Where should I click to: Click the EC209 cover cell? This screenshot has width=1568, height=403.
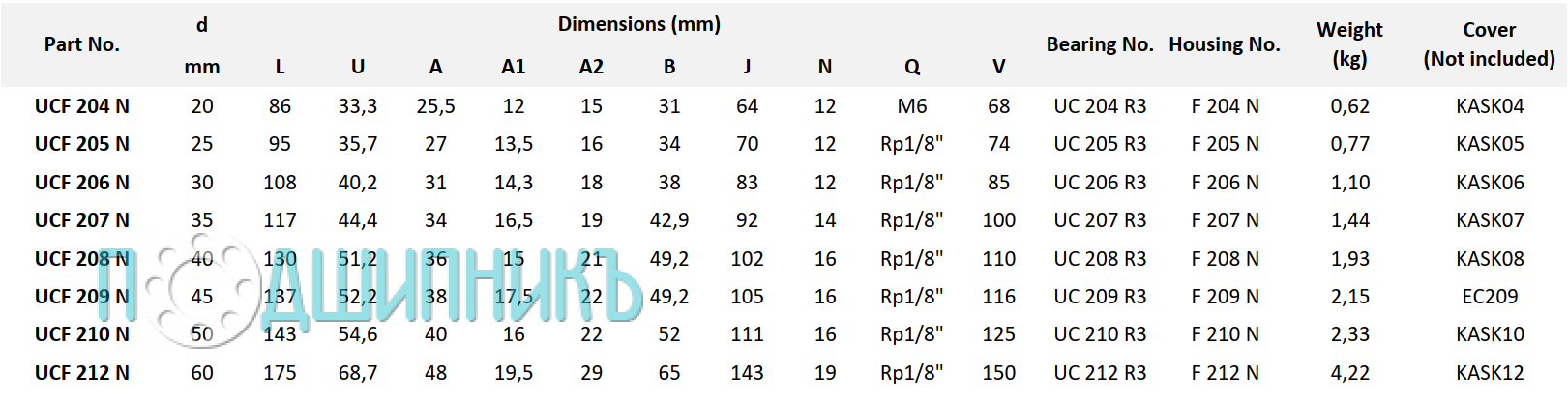1490,297
